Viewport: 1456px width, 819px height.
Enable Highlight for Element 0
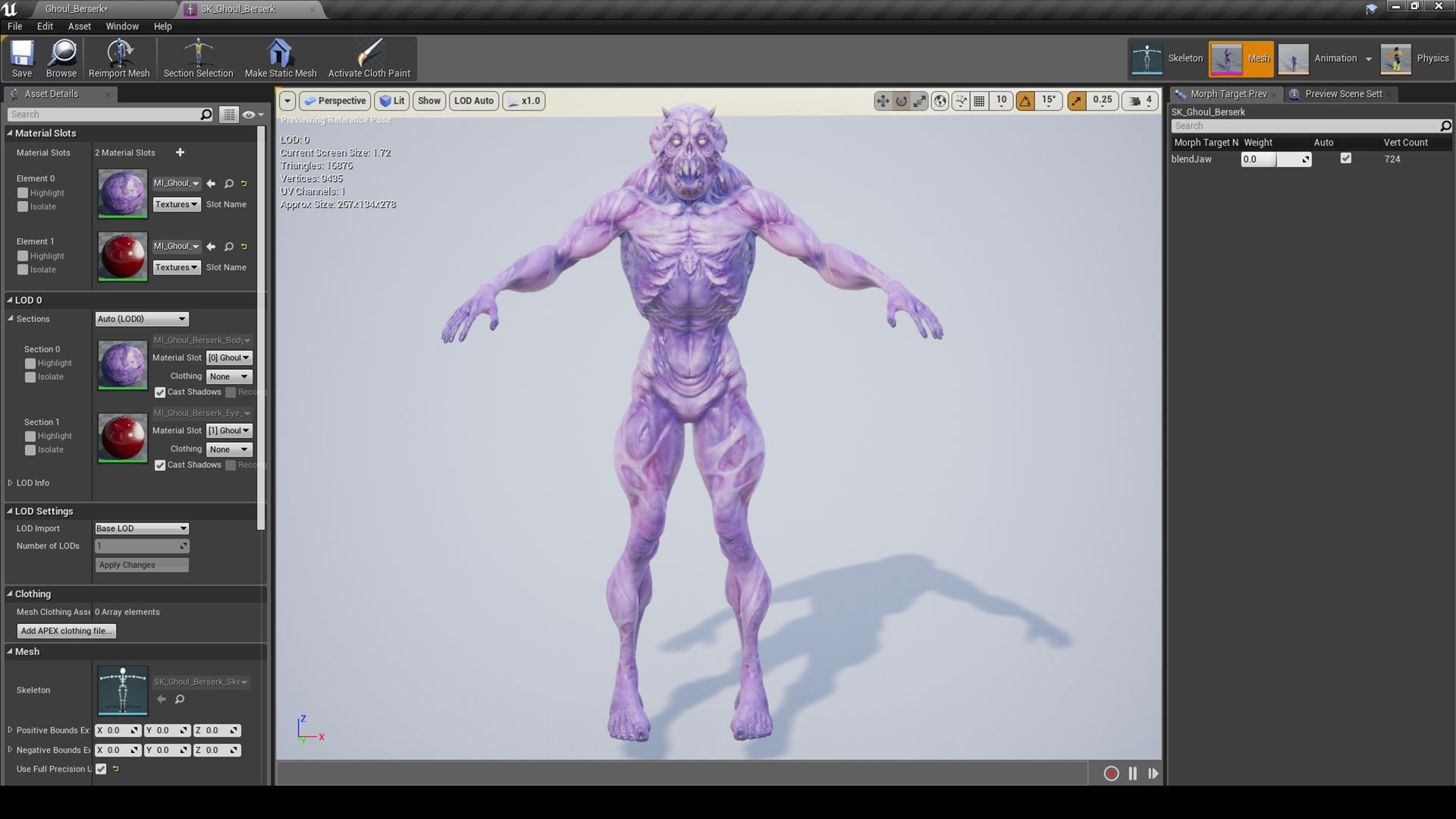[23, 193]
